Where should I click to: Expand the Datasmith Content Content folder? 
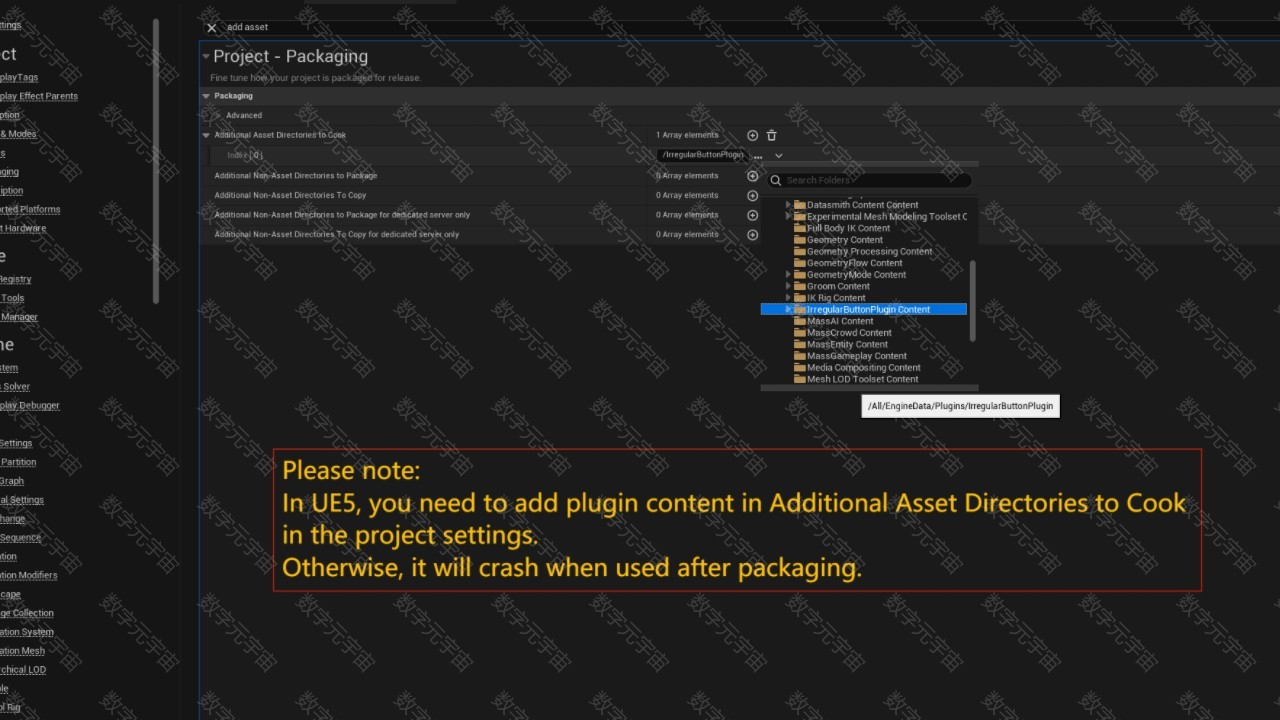click(788, 205)
